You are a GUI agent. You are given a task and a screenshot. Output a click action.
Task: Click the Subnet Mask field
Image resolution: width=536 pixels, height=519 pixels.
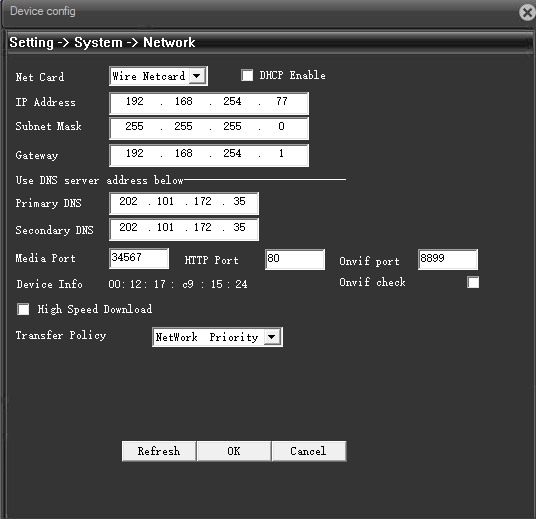pyautogui.click(x=209, y=128)
